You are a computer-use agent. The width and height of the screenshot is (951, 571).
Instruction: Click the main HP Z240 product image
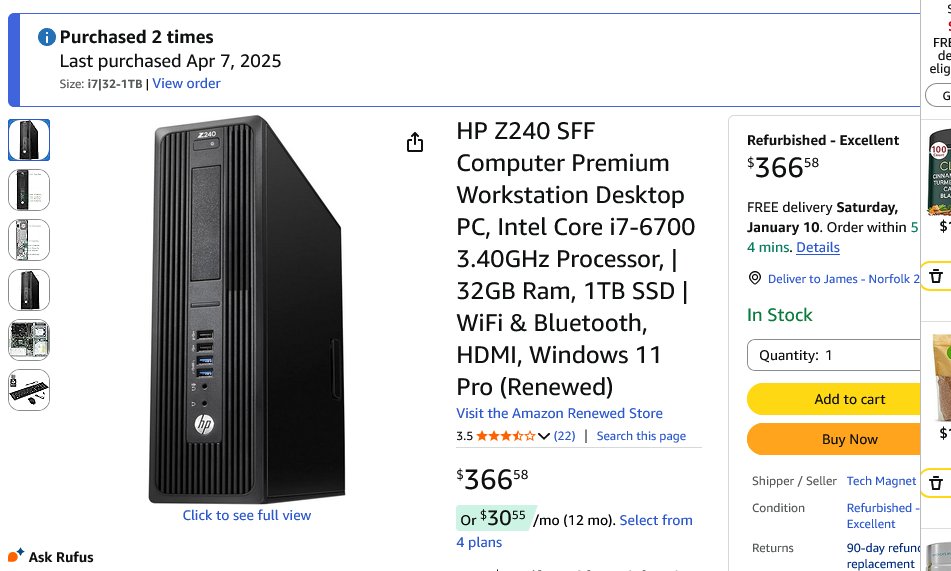(247, 308)
